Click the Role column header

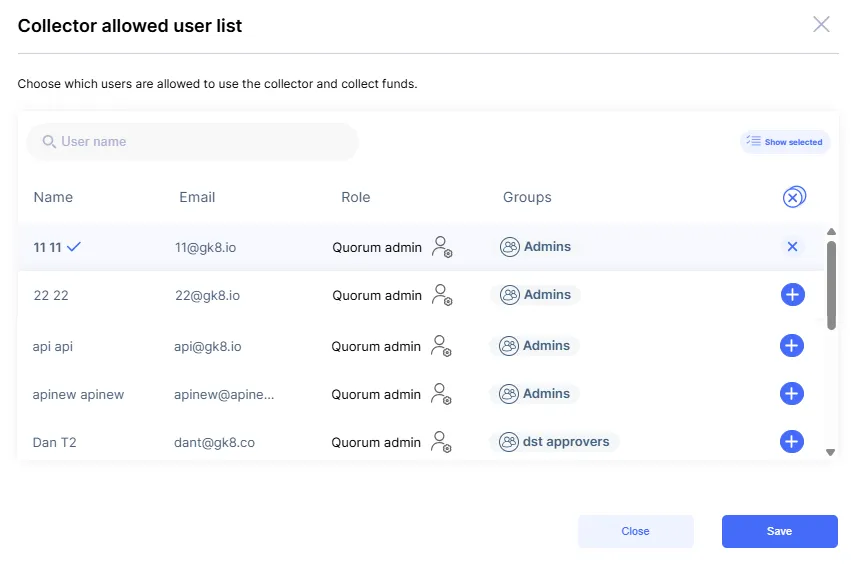355,197
